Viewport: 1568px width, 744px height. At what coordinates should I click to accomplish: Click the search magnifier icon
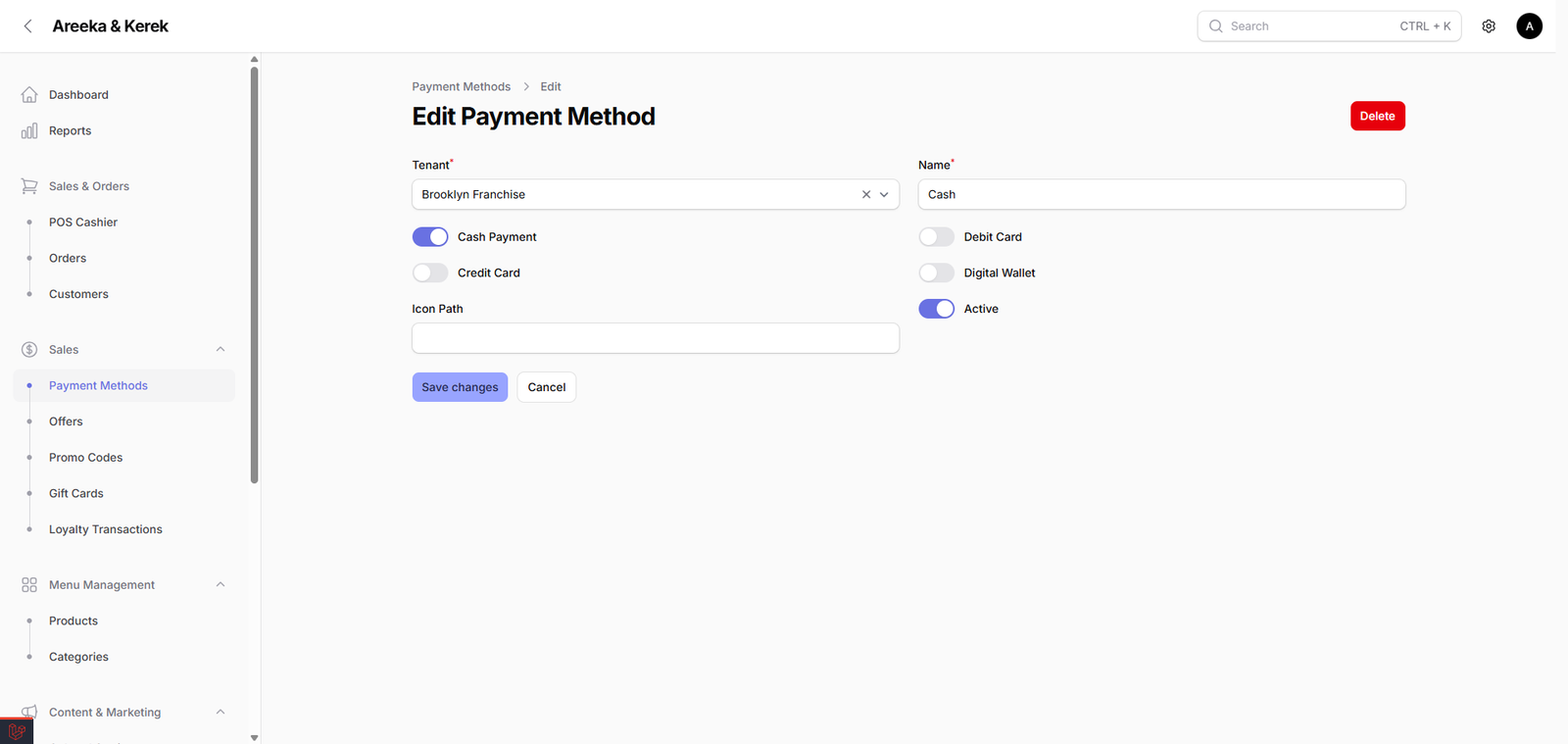click(x=1216, y=26)
